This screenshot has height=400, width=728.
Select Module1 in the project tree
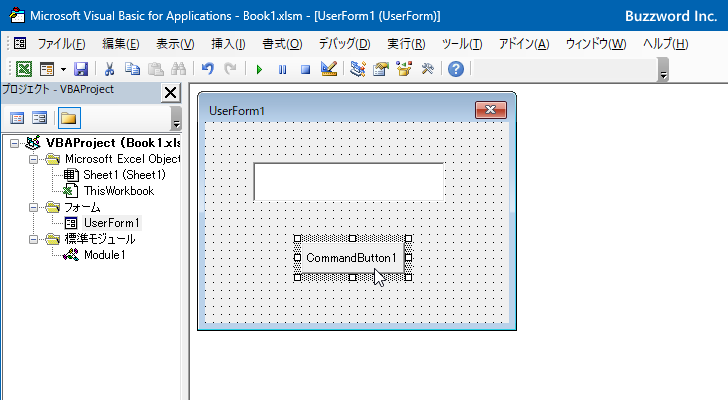[x=104, y=255]
